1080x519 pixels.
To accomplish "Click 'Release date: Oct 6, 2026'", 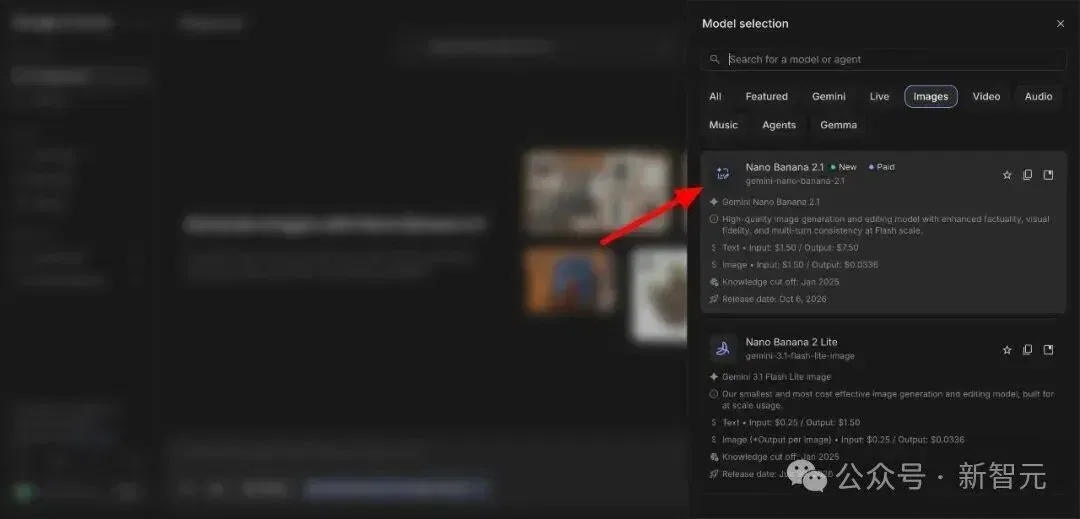I will pyautogui.click(x=774, y=299).
